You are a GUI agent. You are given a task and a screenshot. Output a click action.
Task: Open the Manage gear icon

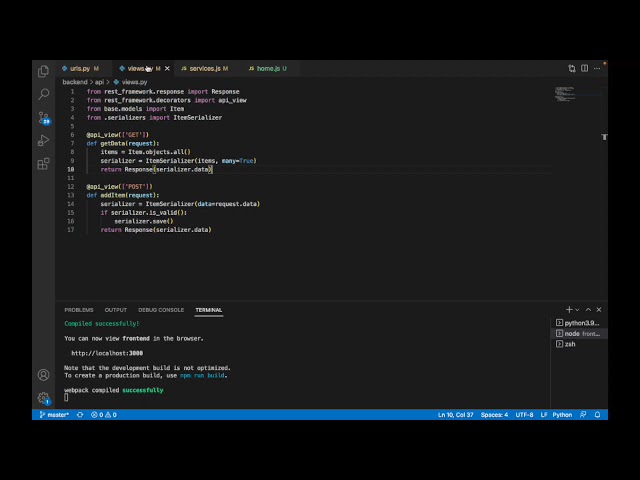[43, 398]
